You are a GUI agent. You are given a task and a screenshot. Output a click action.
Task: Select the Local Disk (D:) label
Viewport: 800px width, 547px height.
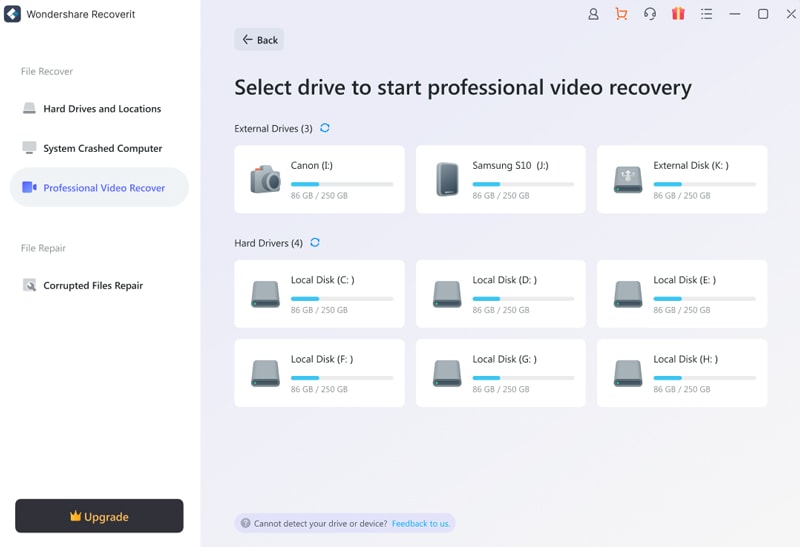(x=505, y=280)
